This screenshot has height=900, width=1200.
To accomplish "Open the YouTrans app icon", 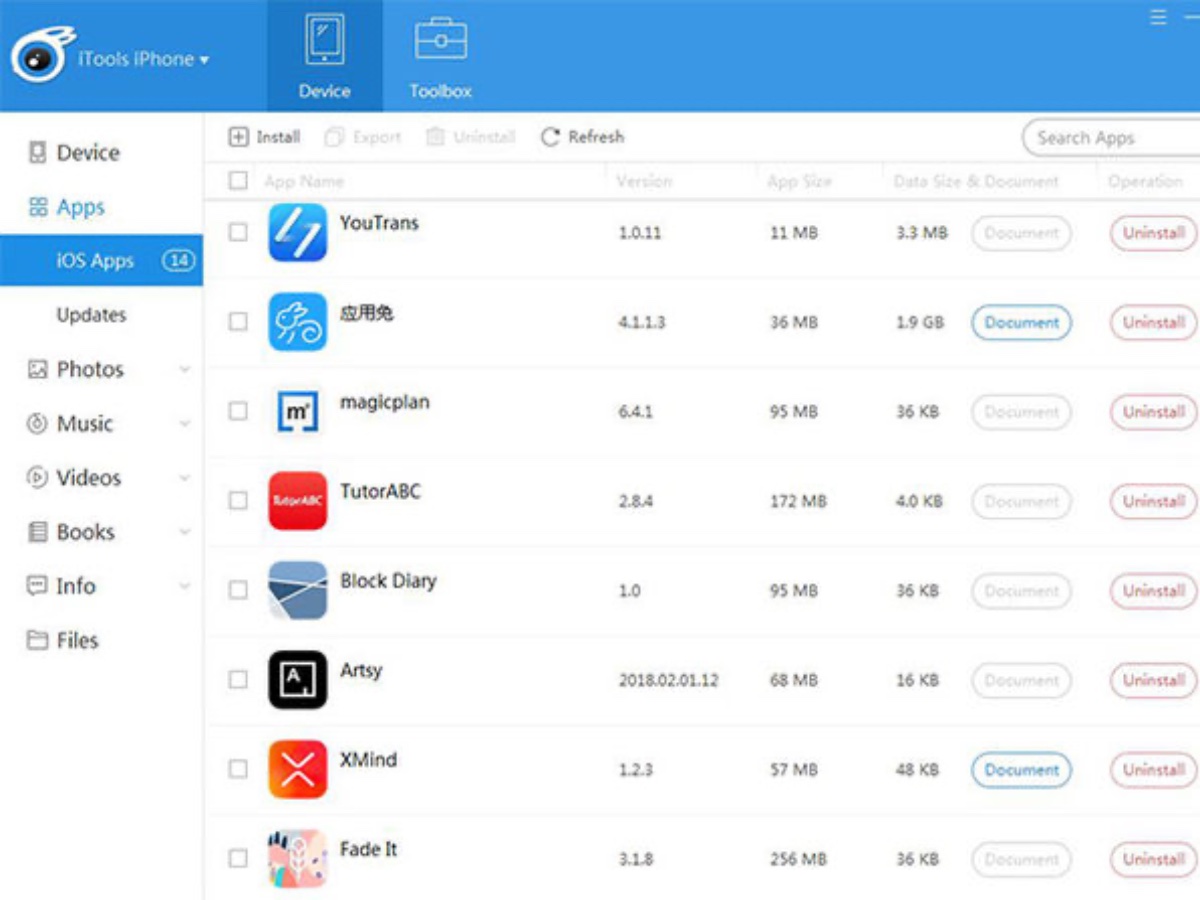I will tap(297, 233).
